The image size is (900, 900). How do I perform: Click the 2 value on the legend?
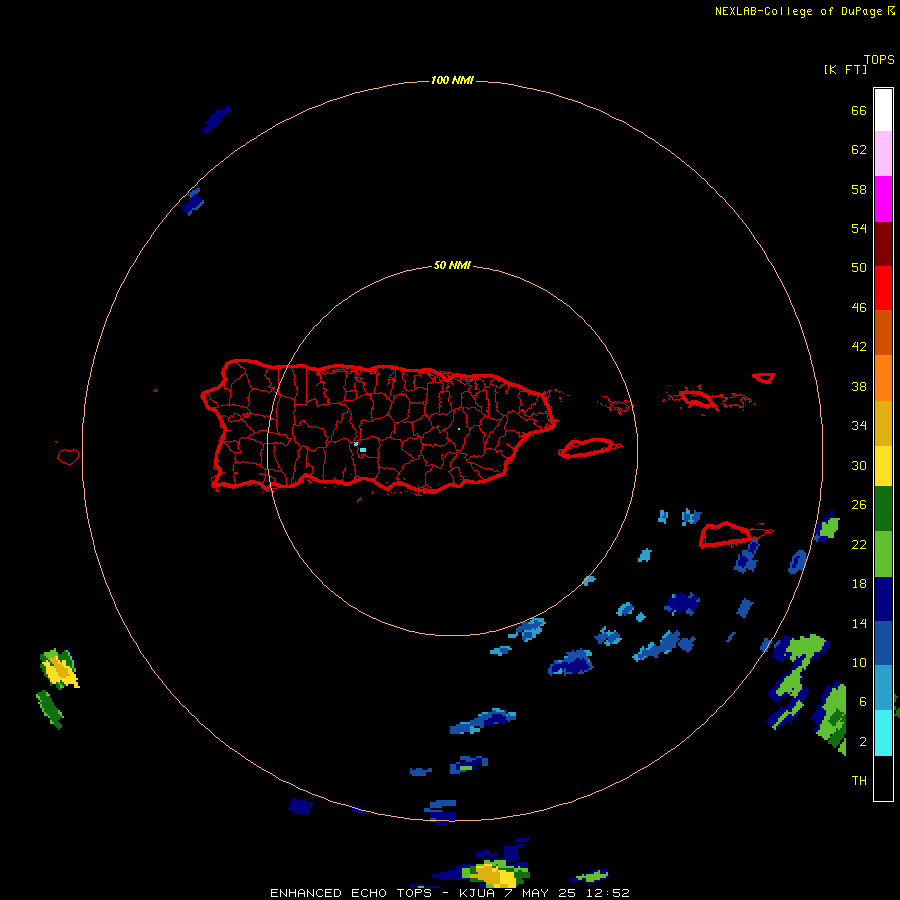863,742
